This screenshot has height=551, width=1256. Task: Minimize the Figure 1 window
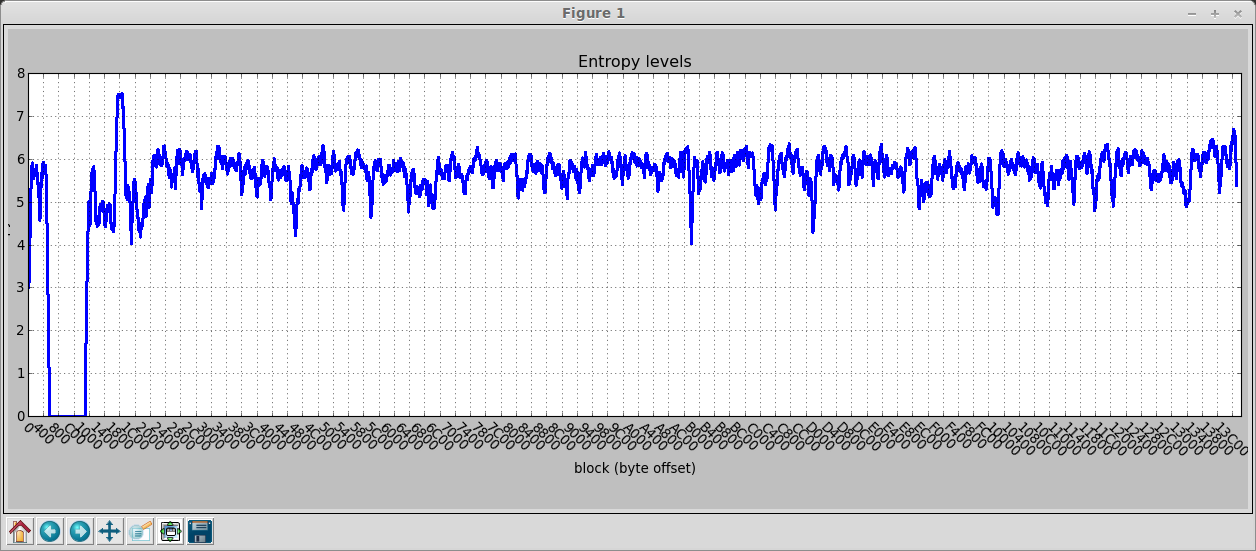coord(1192,13)
